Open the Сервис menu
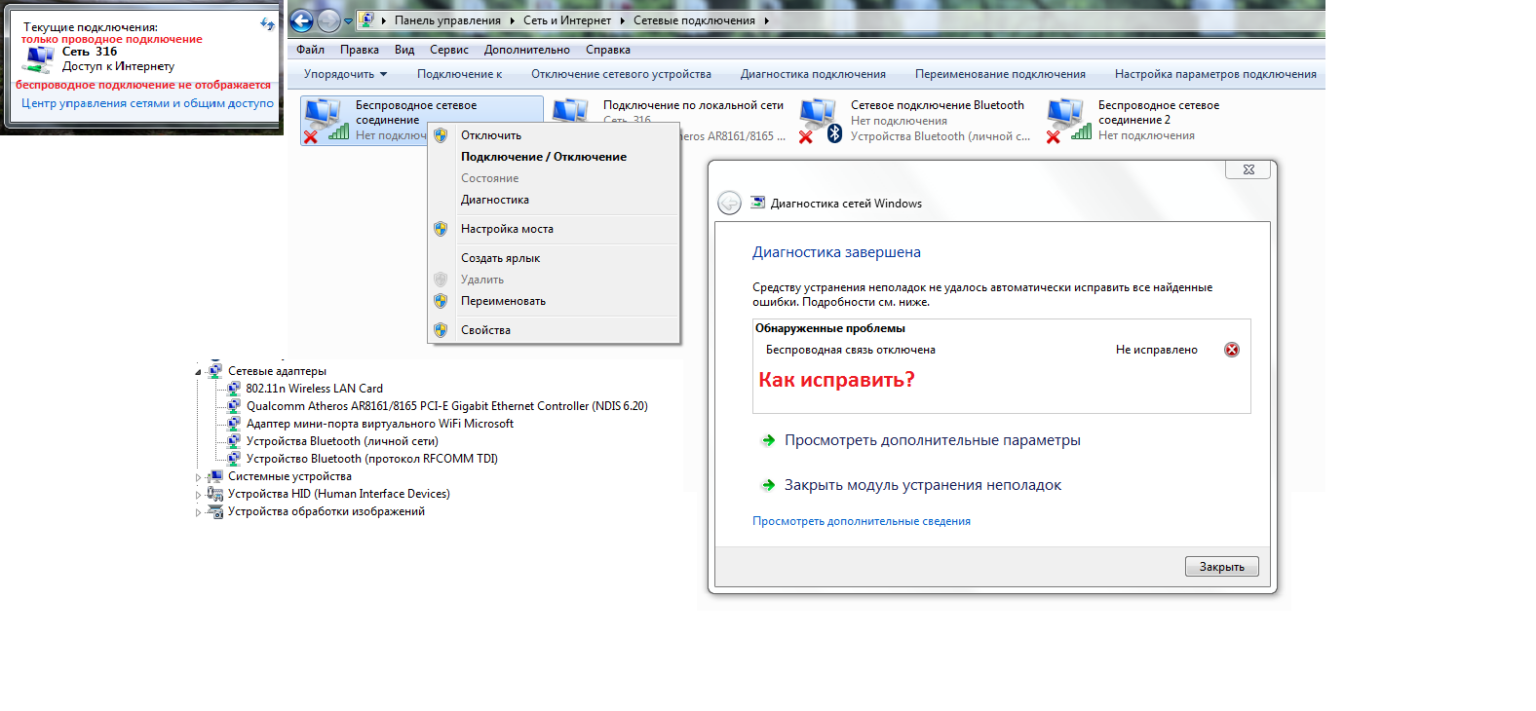 click(x=449, y=50)
